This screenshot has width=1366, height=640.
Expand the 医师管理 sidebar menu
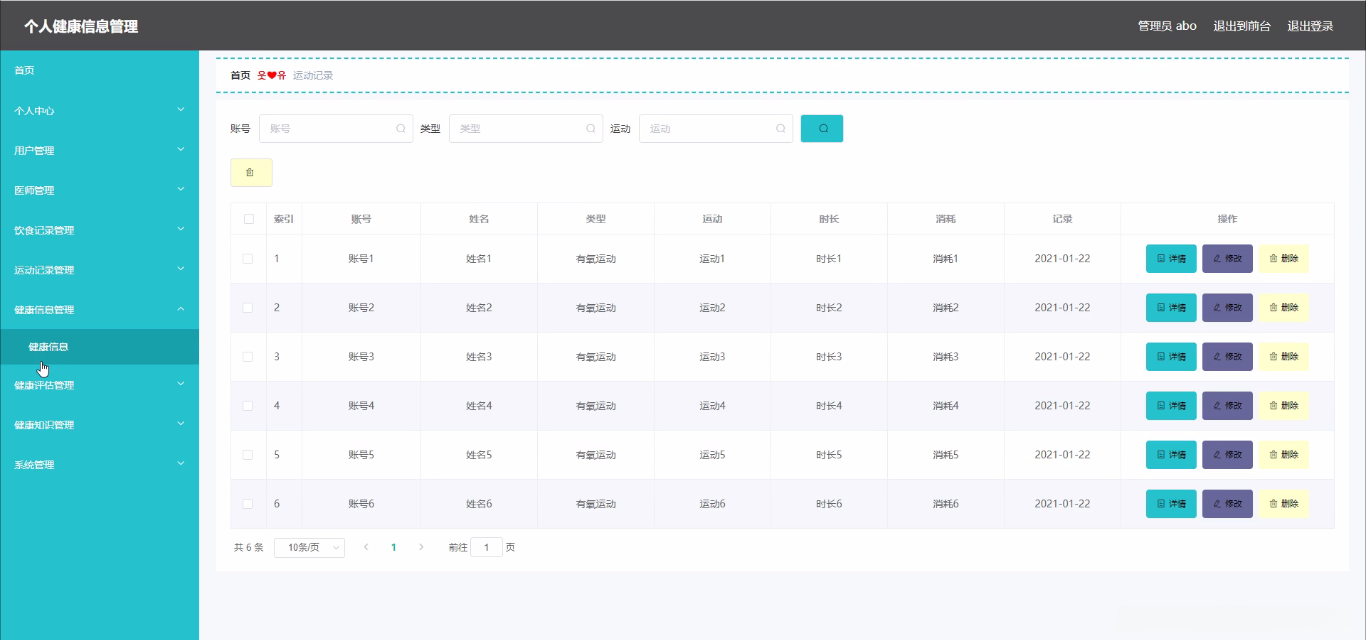(x=99, y=190)
